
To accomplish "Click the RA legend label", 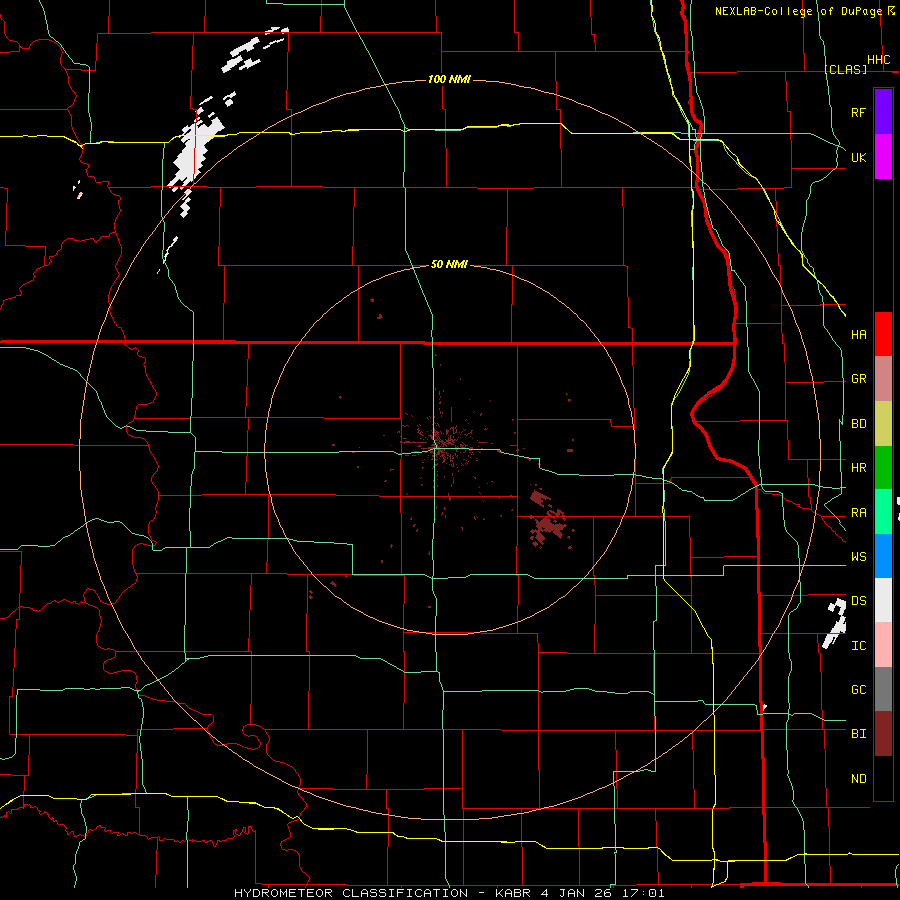I will coord(858,513).
